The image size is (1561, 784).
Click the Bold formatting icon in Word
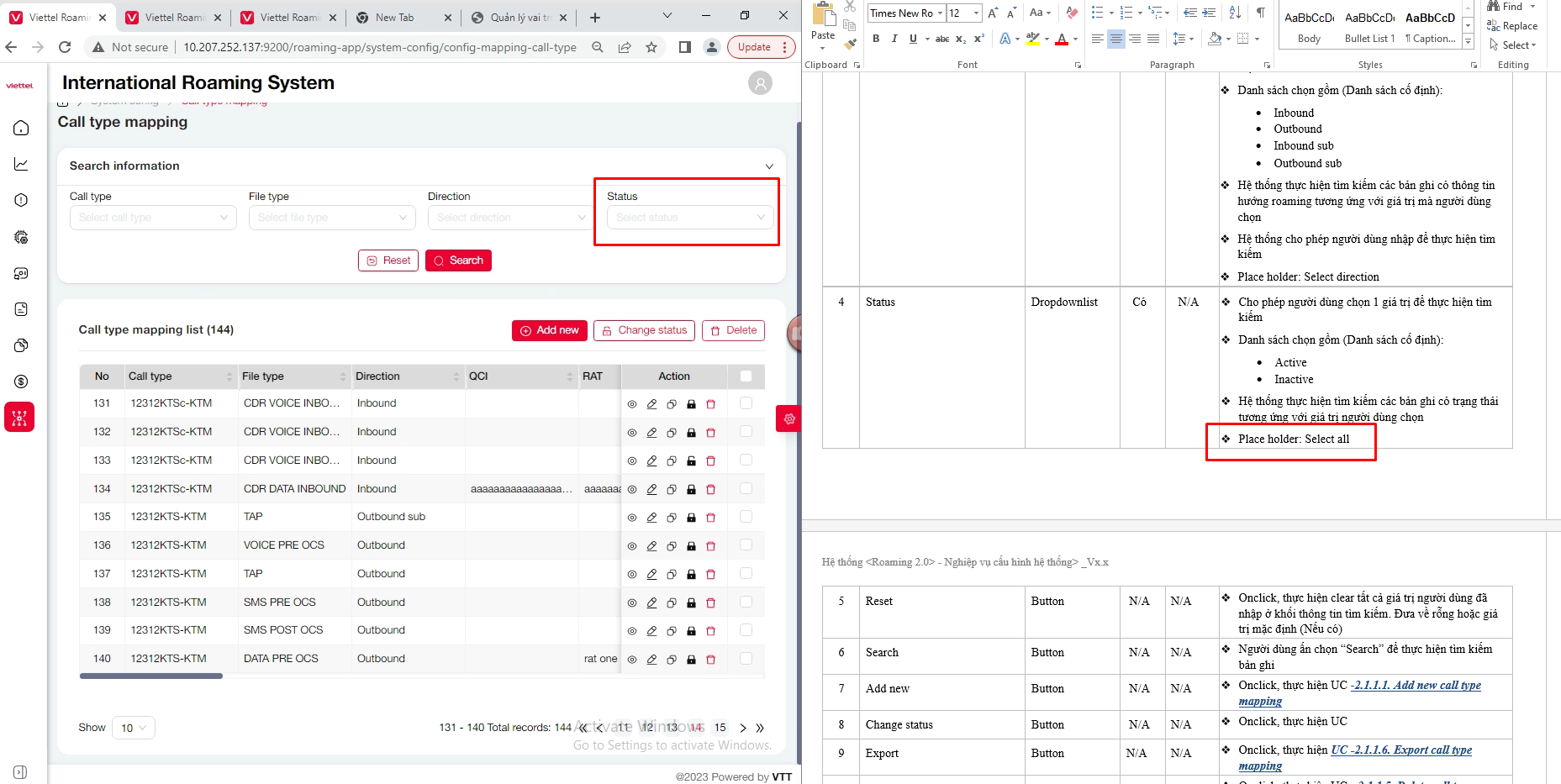876,39
